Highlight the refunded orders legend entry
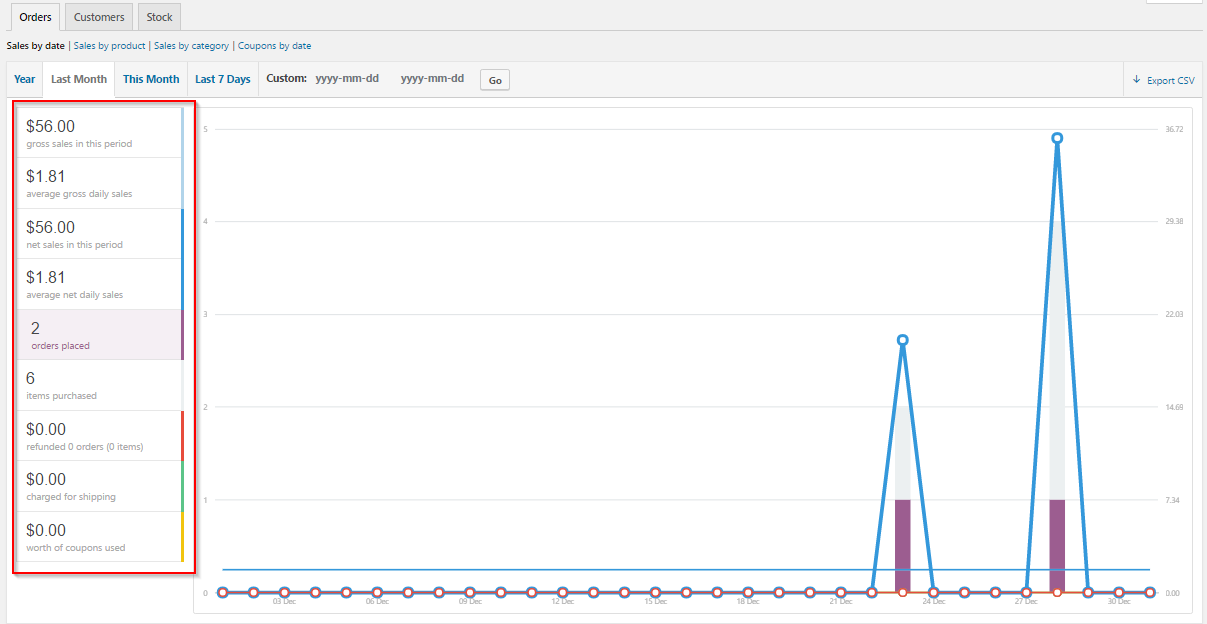Screen dimensions: 1207x624 (x=100, y=436)
